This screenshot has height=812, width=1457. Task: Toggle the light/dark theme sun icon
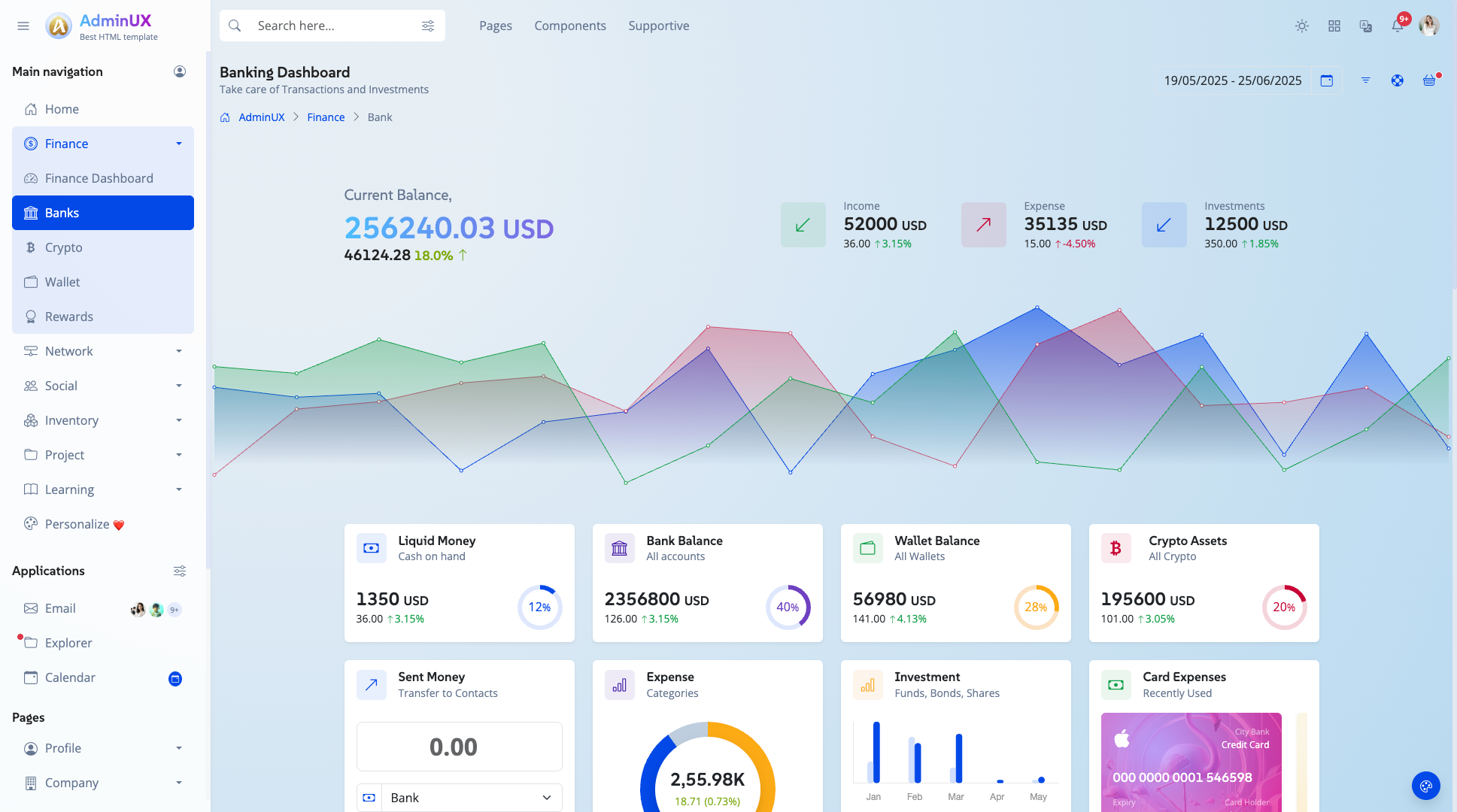click(x=1302, y=26)
